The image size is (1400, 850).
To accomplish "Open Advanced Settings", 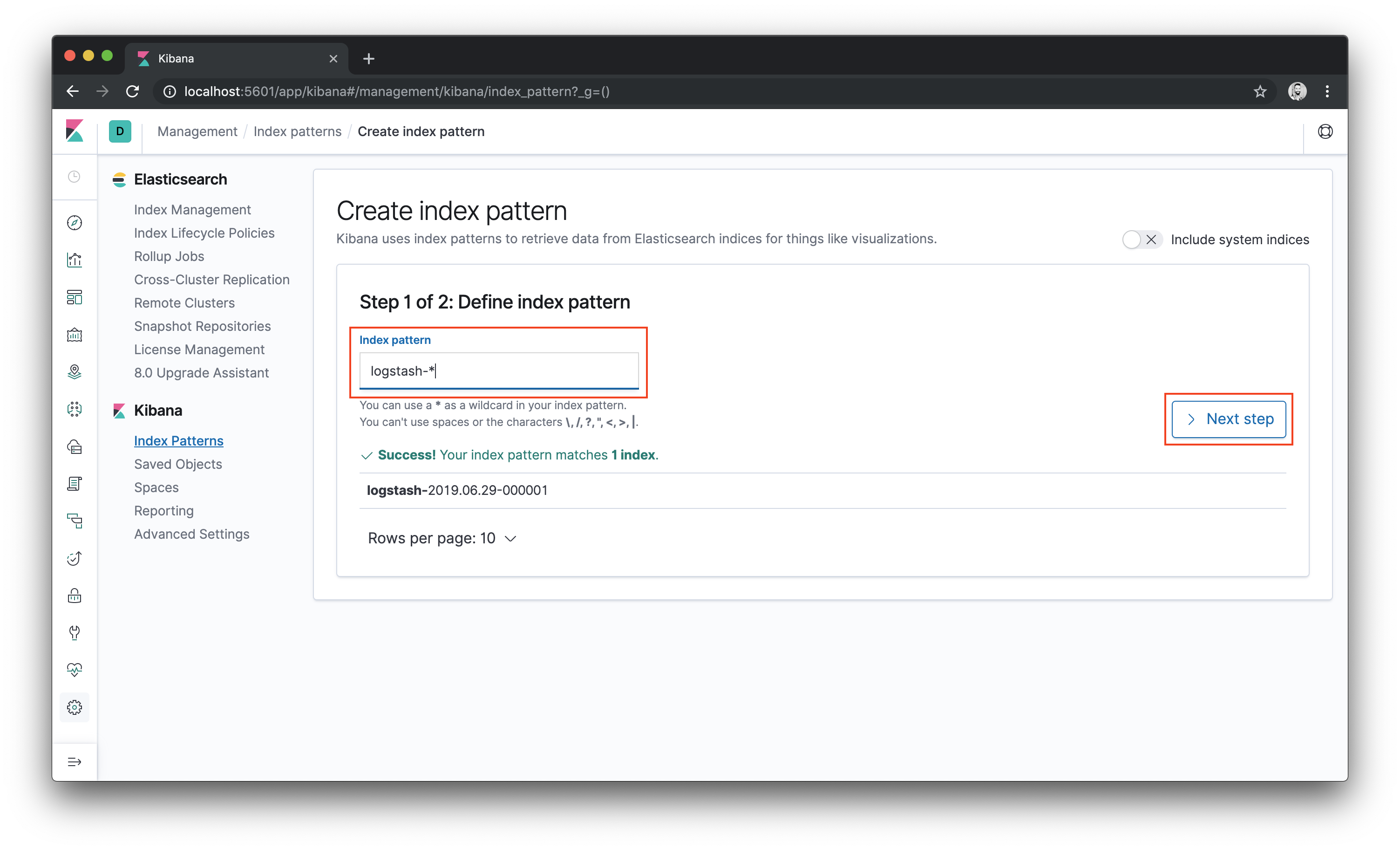I will click(x=191, y=534).
